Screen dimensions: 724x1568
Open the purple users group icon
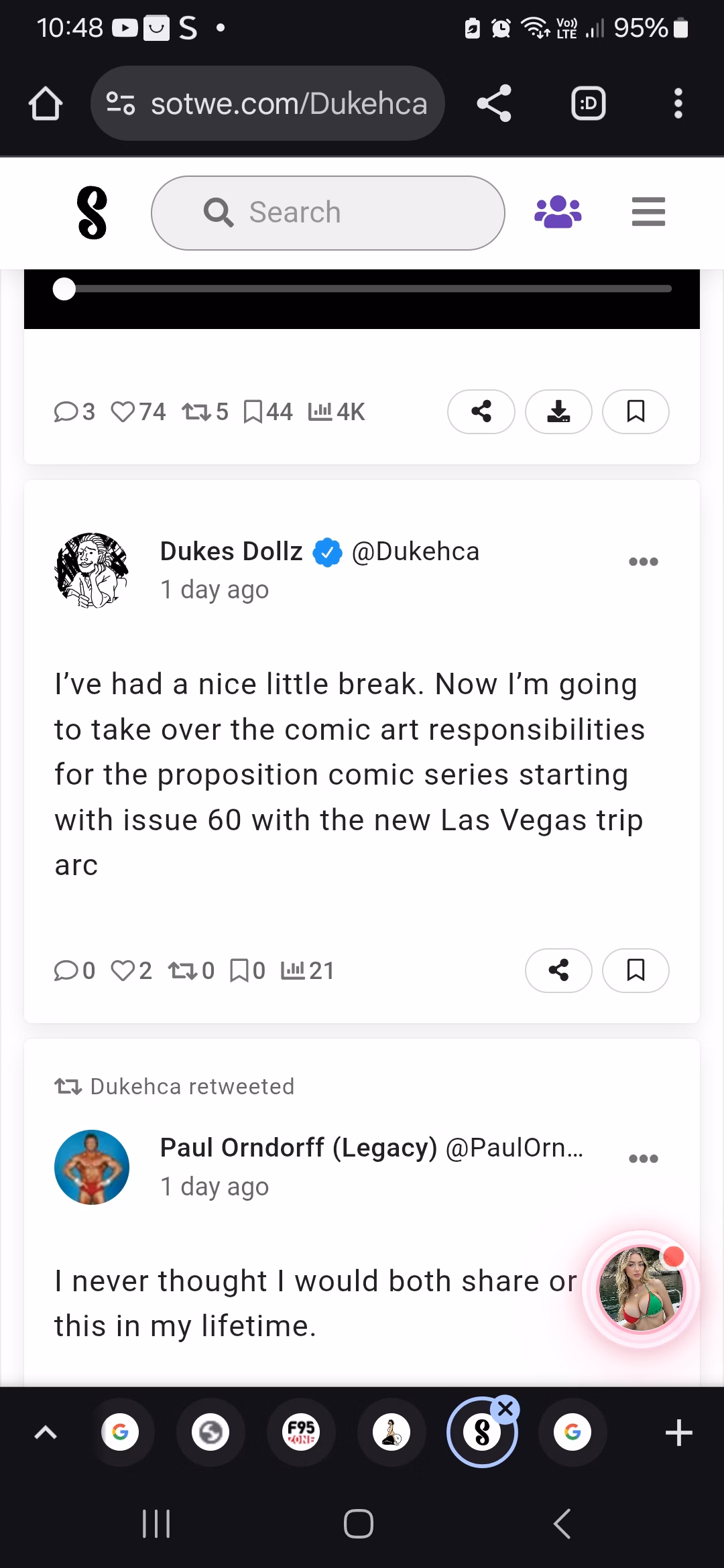point(558,212)
